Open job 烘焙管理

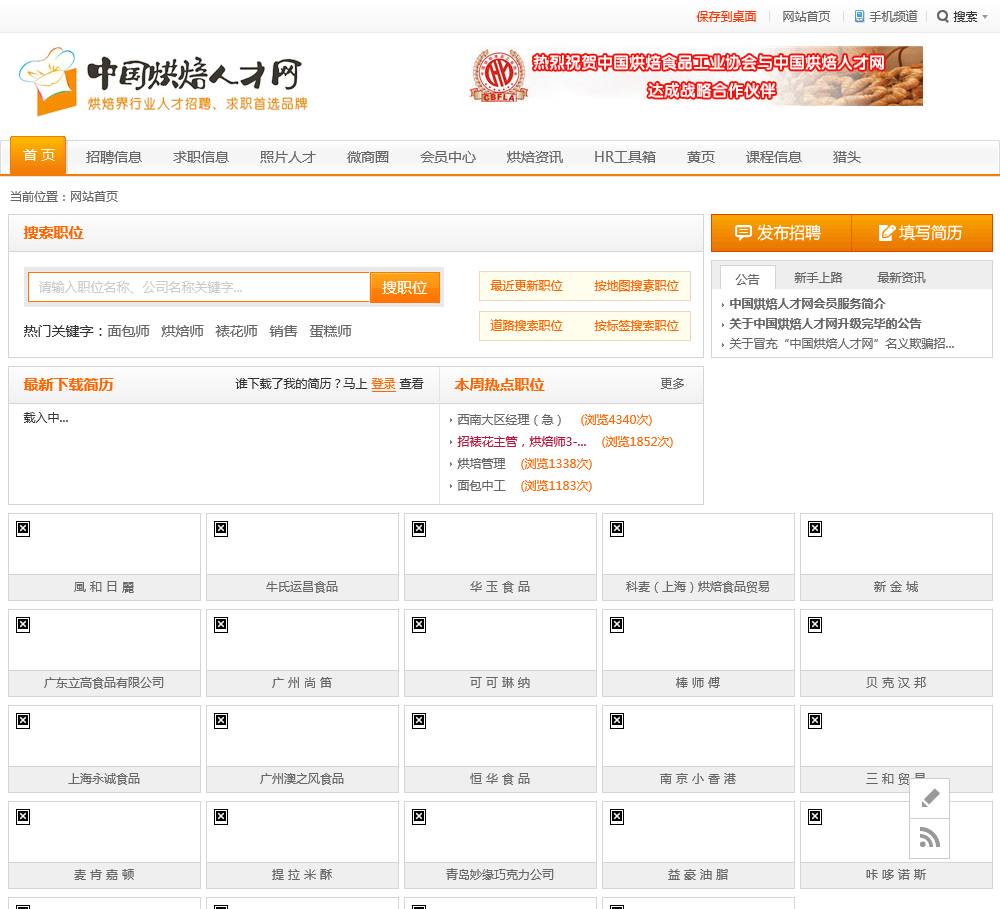point(482,464)
